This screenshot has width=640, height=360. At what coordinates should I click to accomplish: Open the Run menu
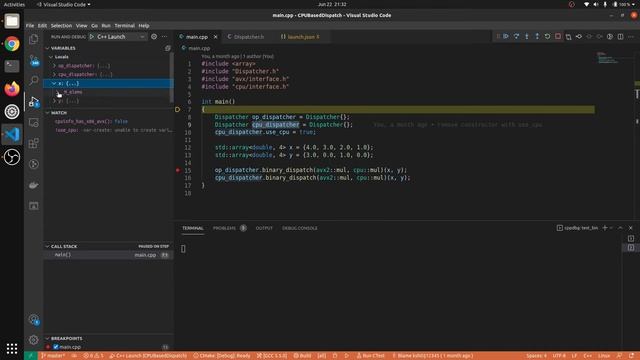click(106, 25)
